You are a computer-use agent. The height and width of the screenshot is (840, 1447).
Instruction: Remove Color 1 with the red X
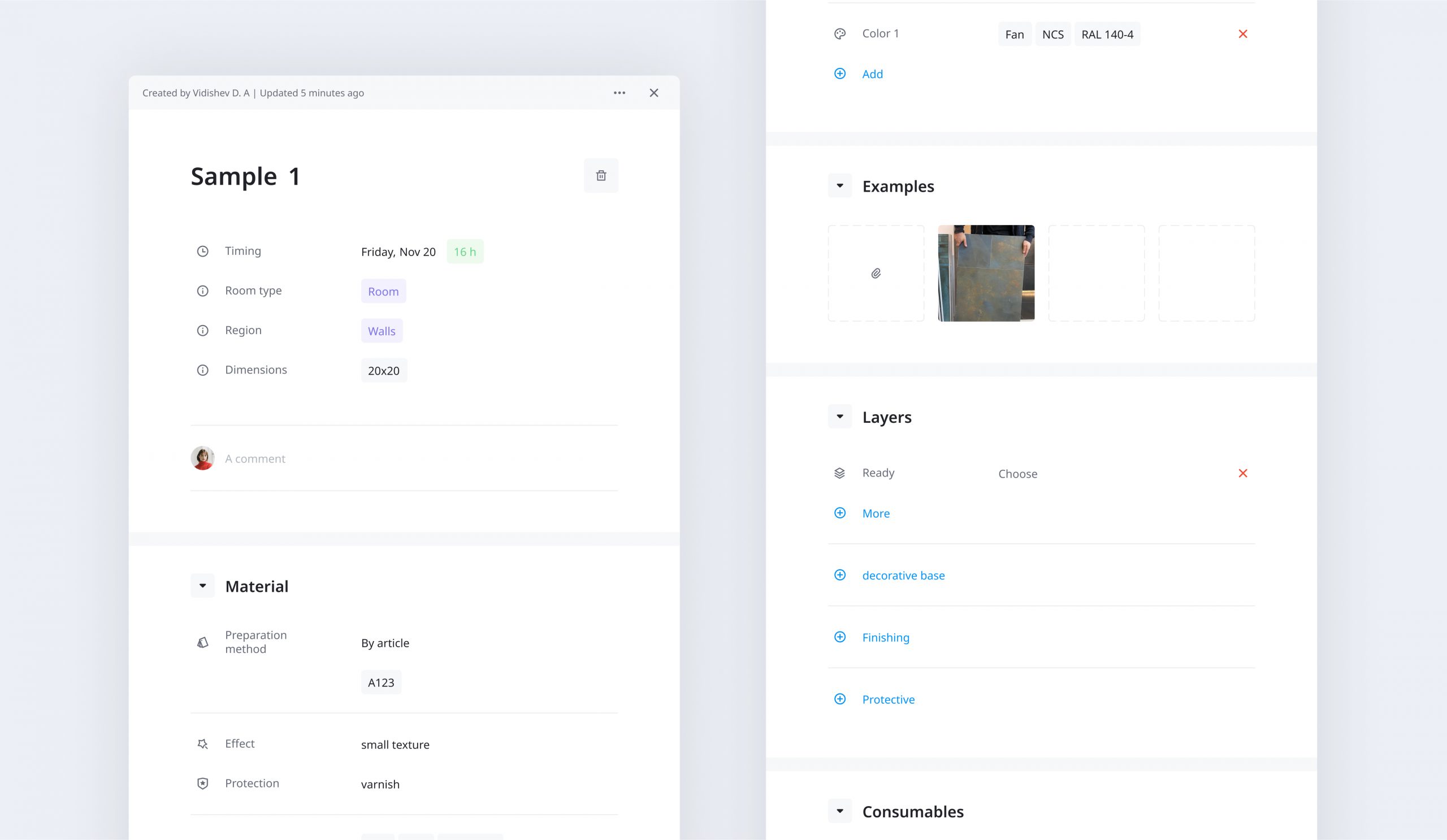(x=1242, y=34)
